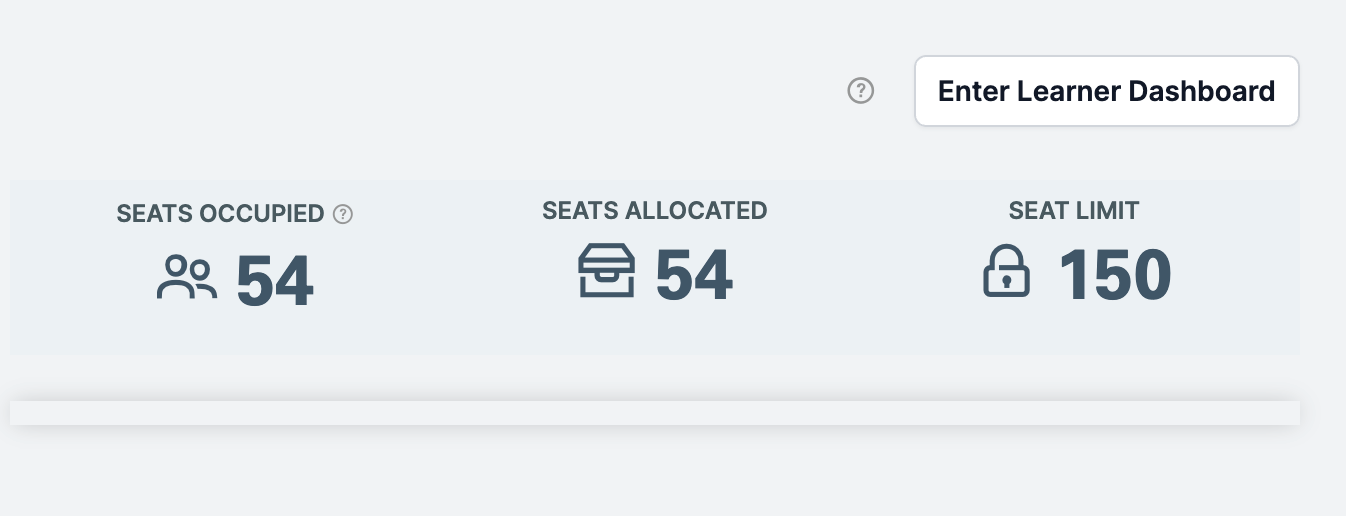Click the shadowed horizontal bar below the stats

coord(655,413)
